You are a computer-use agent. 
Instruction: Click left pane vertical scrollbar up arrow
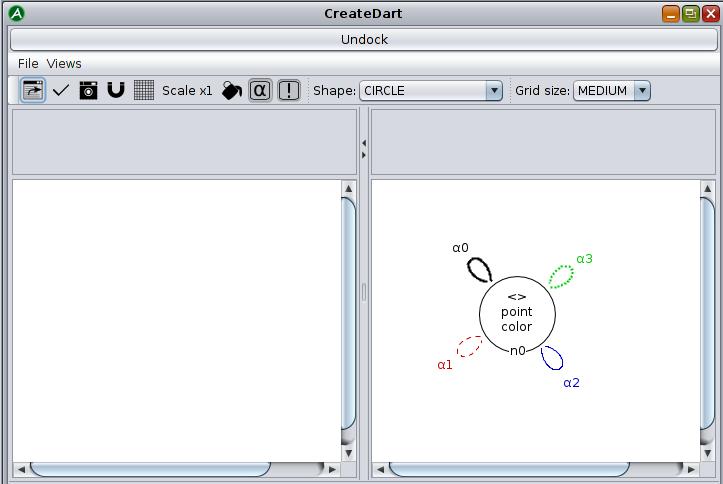(349, 189)
